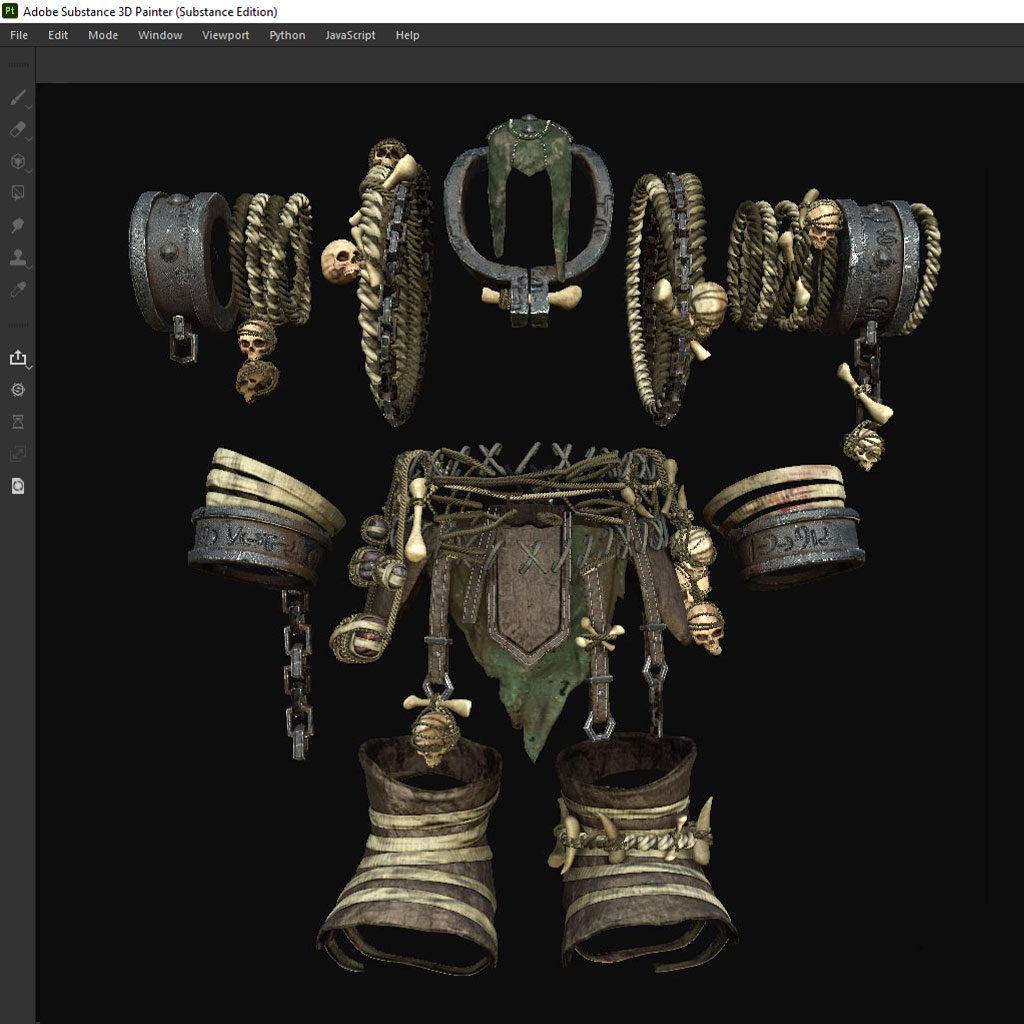The width and height of the screenshot is (1024, 1024).
Task: Select the Clone stamp tool
Action: 17,258
